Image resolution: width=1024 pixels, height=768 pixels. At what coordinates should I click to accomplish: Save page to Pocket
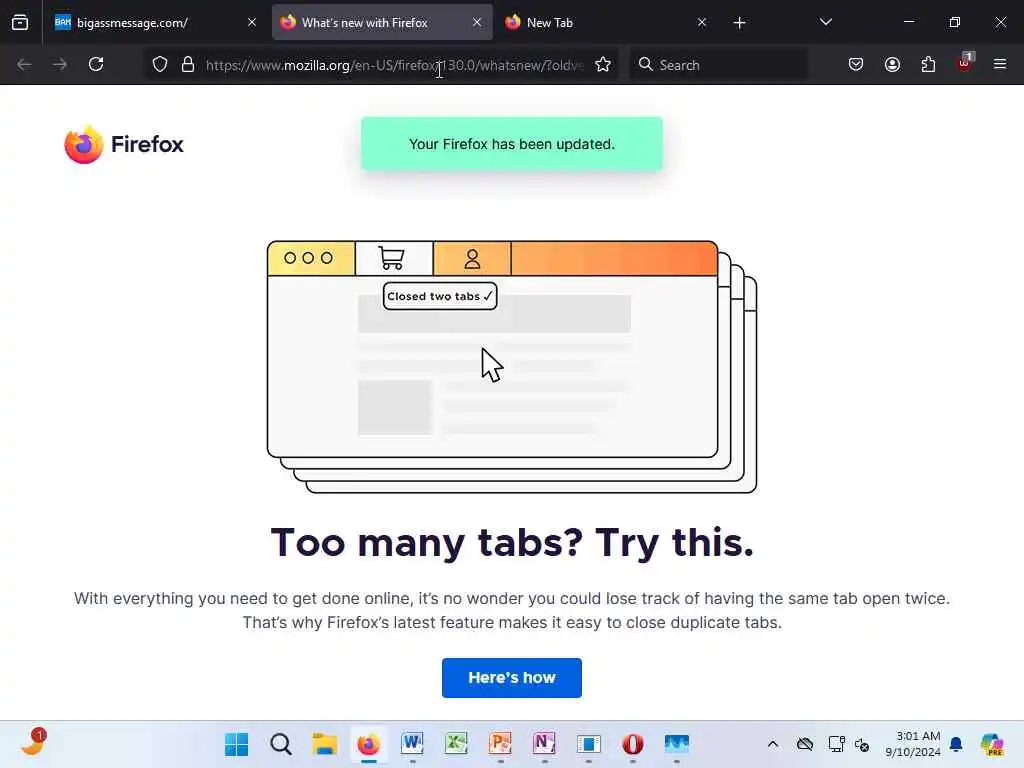[856, 65]
